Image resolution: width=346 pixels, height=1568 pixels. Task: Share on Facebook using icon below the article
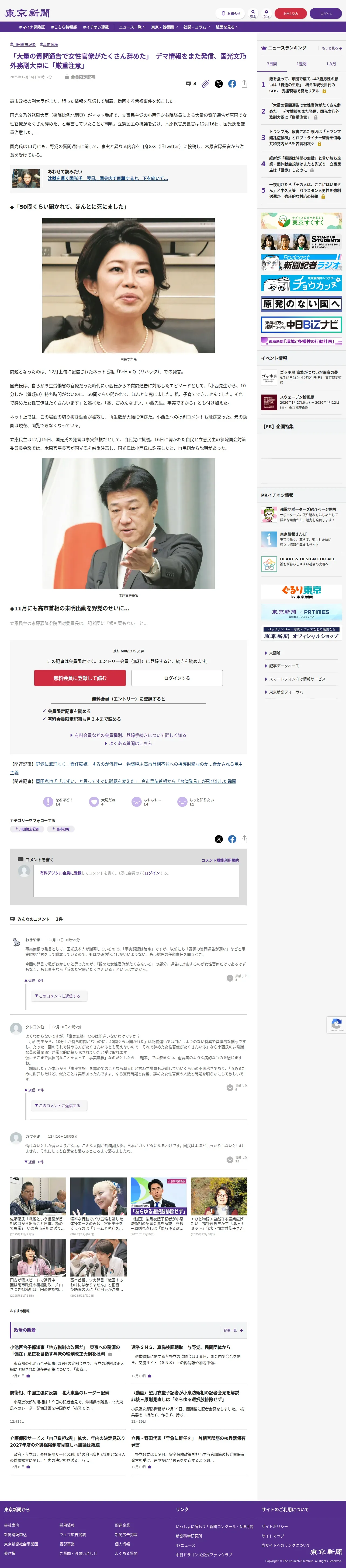(x=232, y=839)
